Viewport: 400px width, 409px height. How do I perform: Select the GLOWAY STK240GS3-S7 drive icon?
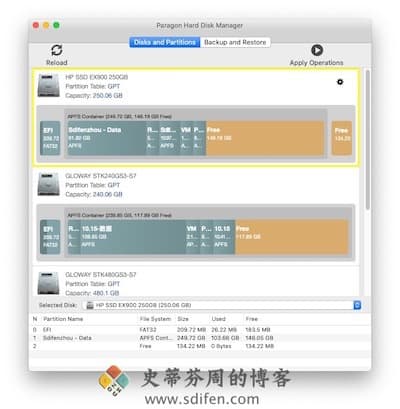click(48, 184)
